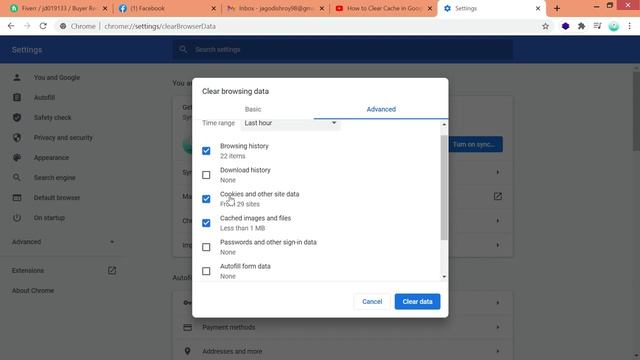Select the Advanced tab in dialog
The width and height of the screenshot is (640, 360).
(381, 109)
